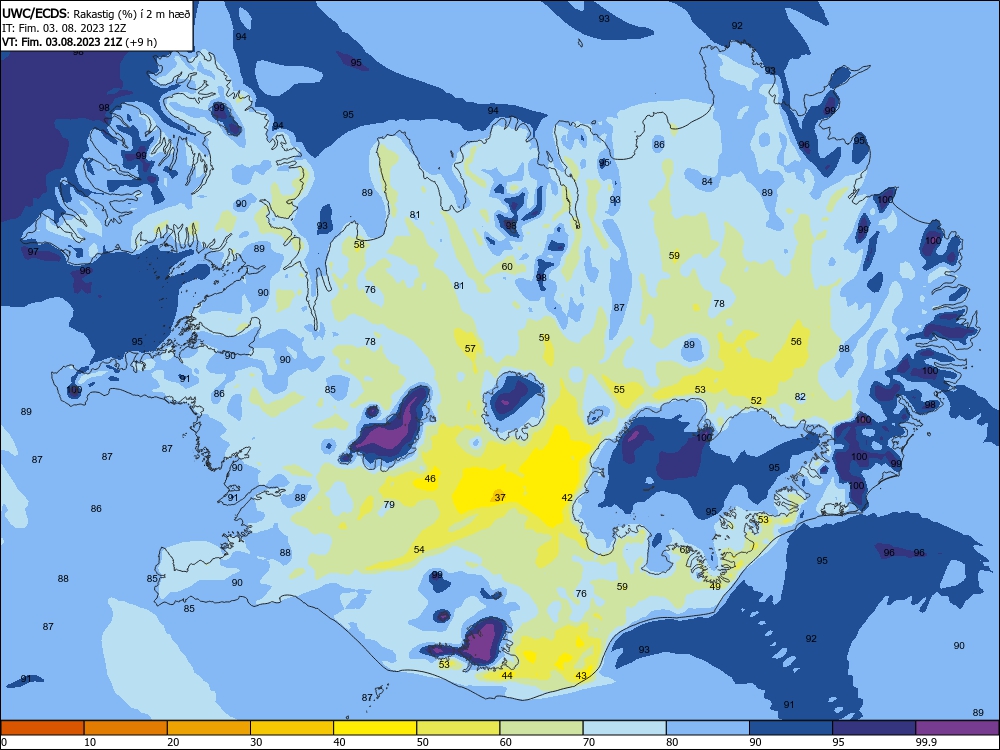Select the '49' value on the southeast coast
The height and width of the screenshot is (750, 1000).
pyautogui.click(x=715, y=587)
